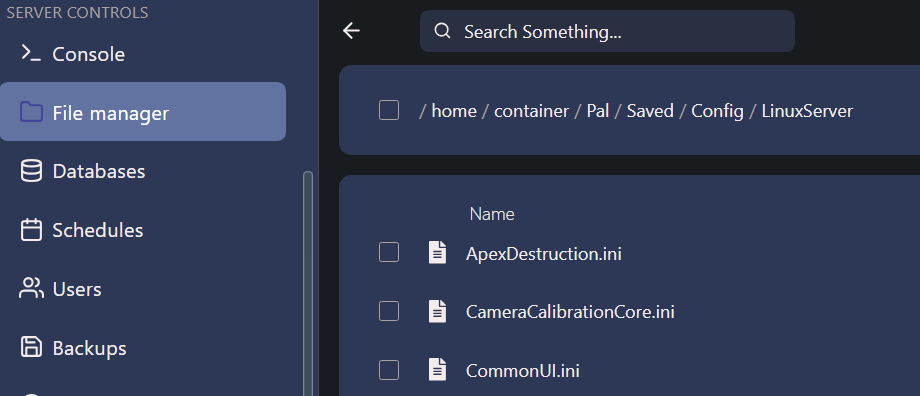The height and width of the screenshot is (396, 920).
Task: Check the box for ApexDestruction.ini
Action: [x=388, y=252]
